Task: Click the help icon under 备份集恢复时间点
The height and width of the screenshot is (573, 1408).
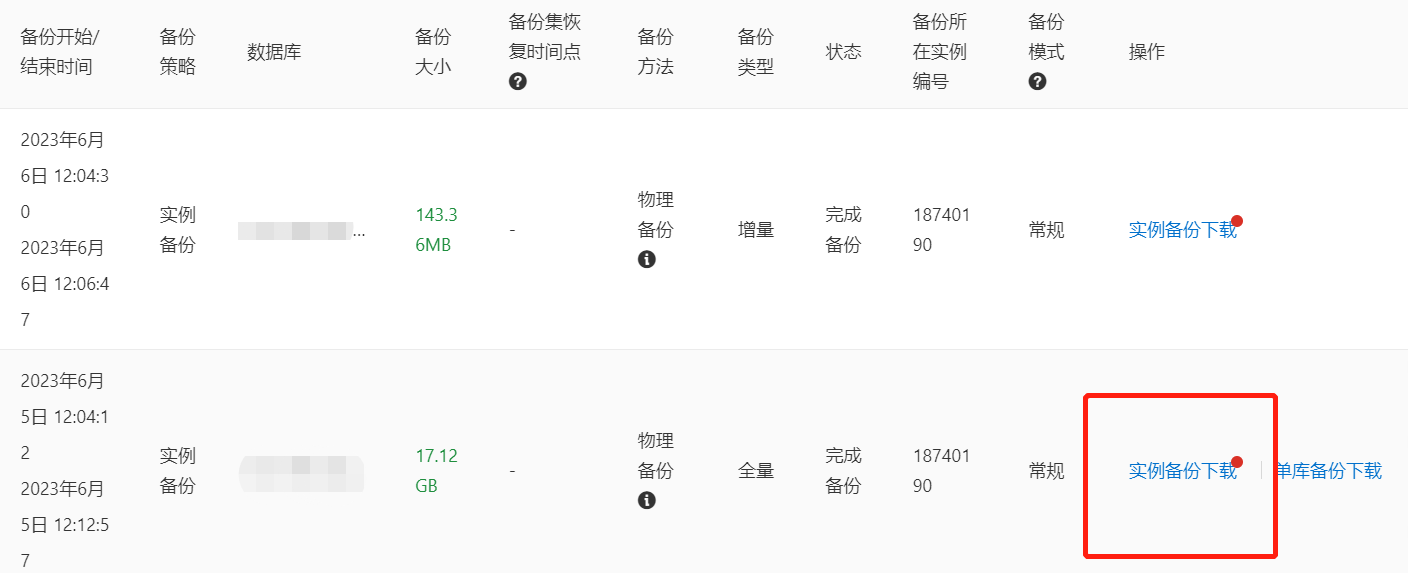Action: click(x=517, y=82)
